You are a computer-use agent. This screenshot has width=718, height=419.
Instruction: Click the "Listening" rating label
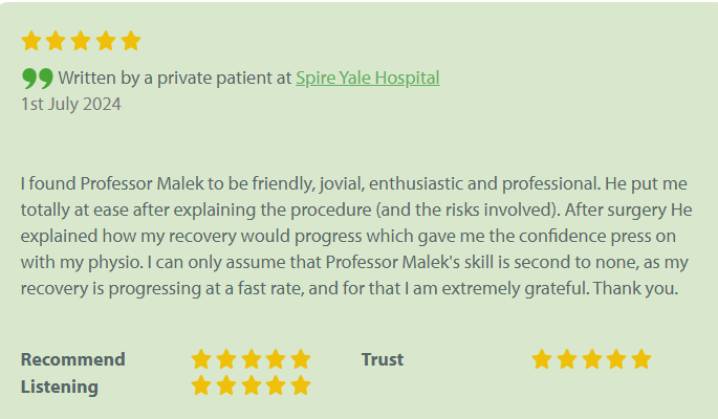click(x=59, y=386)
